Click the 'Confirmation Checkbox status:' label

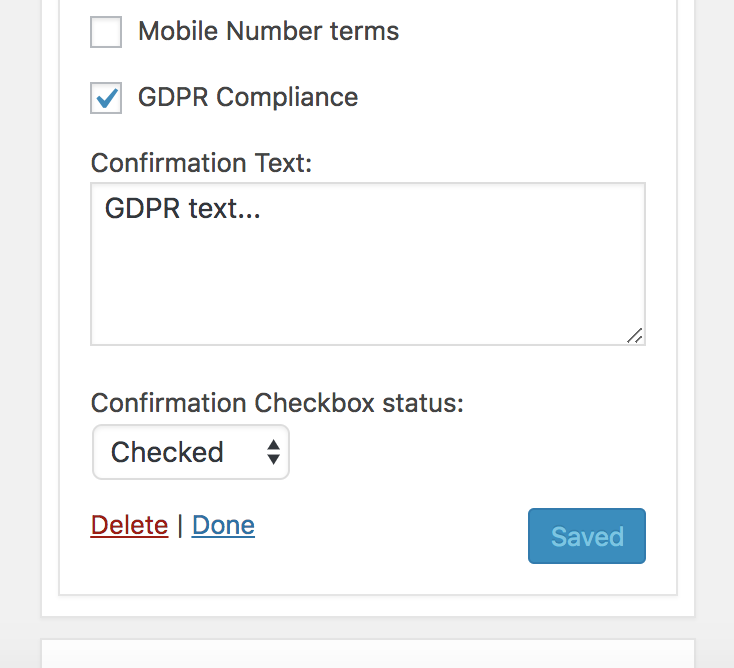277,403
